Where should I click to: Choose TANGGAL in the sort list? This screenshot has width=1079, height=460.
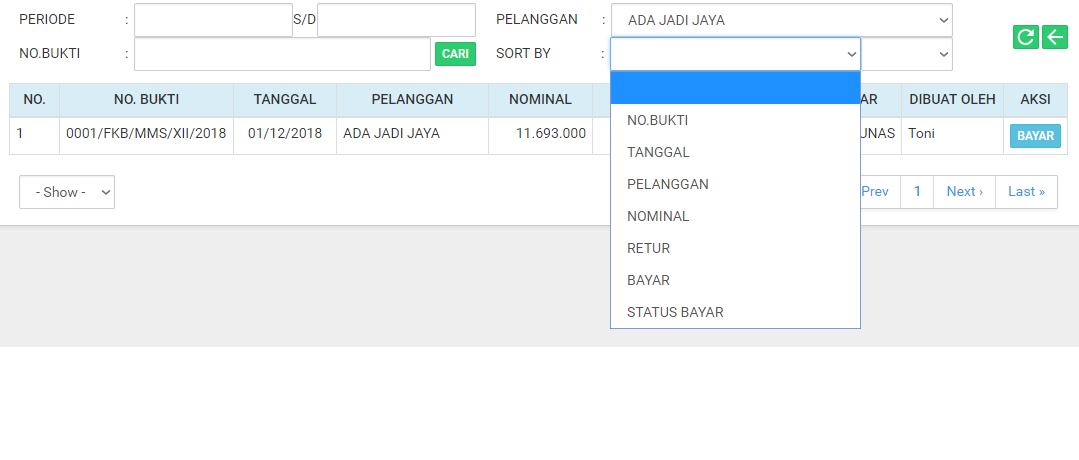pos(736,152)
